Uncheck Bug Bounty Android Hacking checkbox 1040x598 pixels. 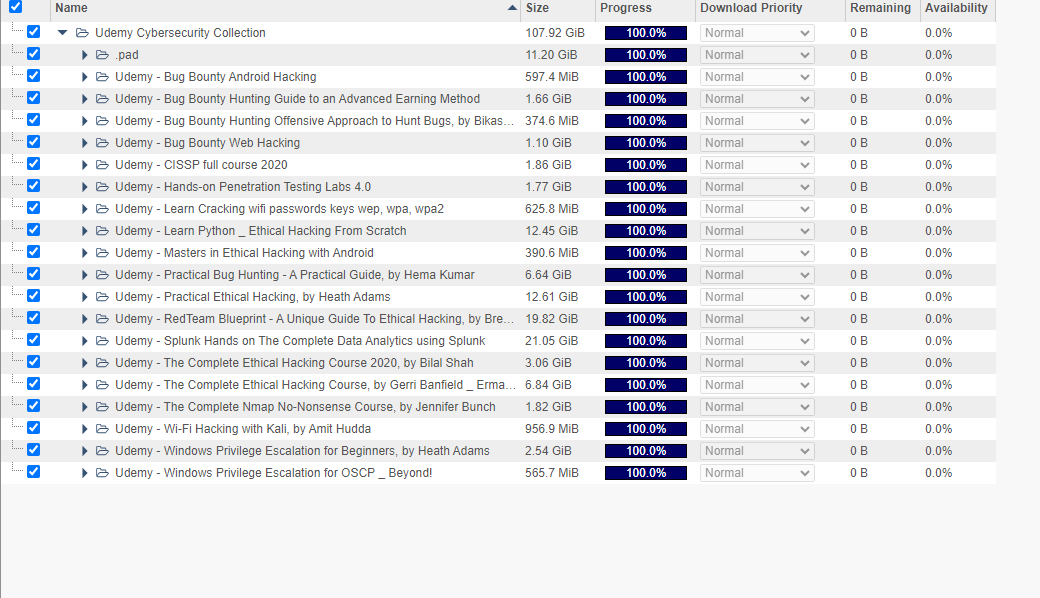[x=33, y=76]
